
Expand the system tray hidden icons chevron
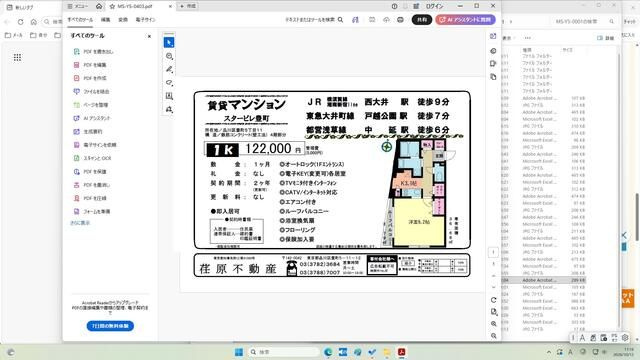pos(549,352)
